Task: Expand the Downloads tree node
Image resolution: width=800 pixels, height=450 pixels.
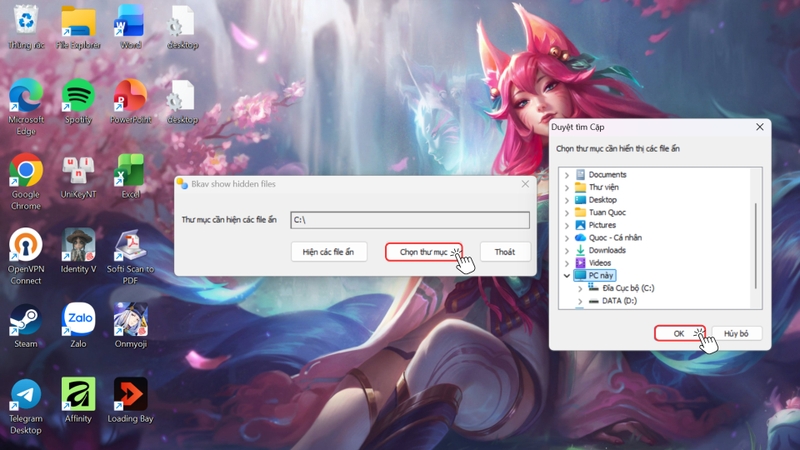Action: (x=566, y=251)
